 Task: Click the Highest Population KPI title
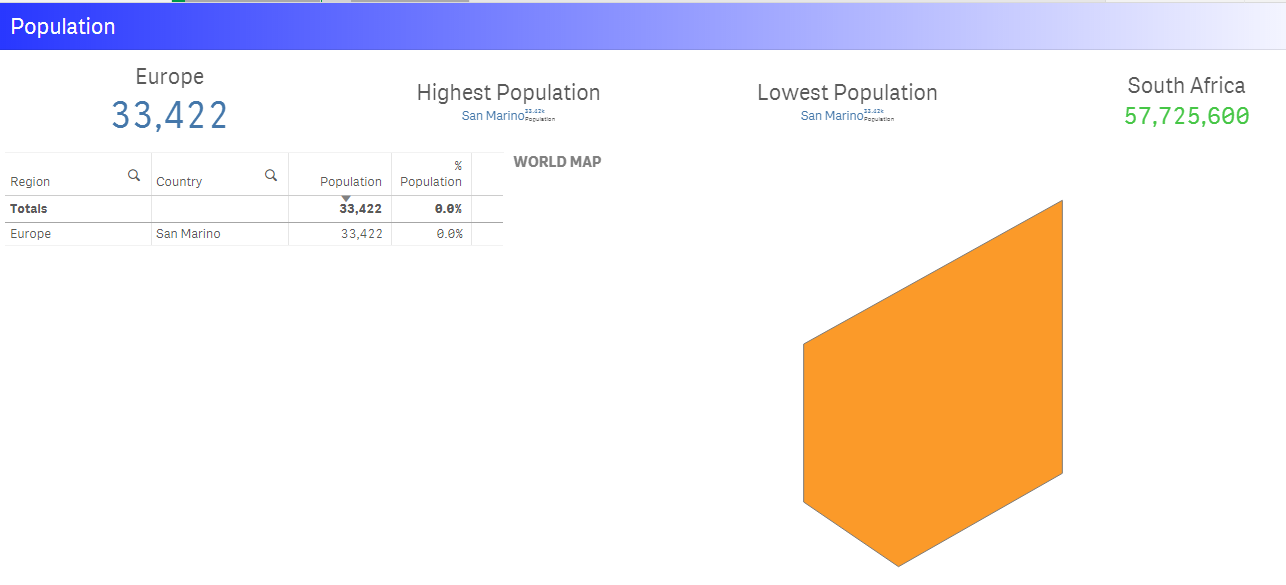tap(508, 93)
